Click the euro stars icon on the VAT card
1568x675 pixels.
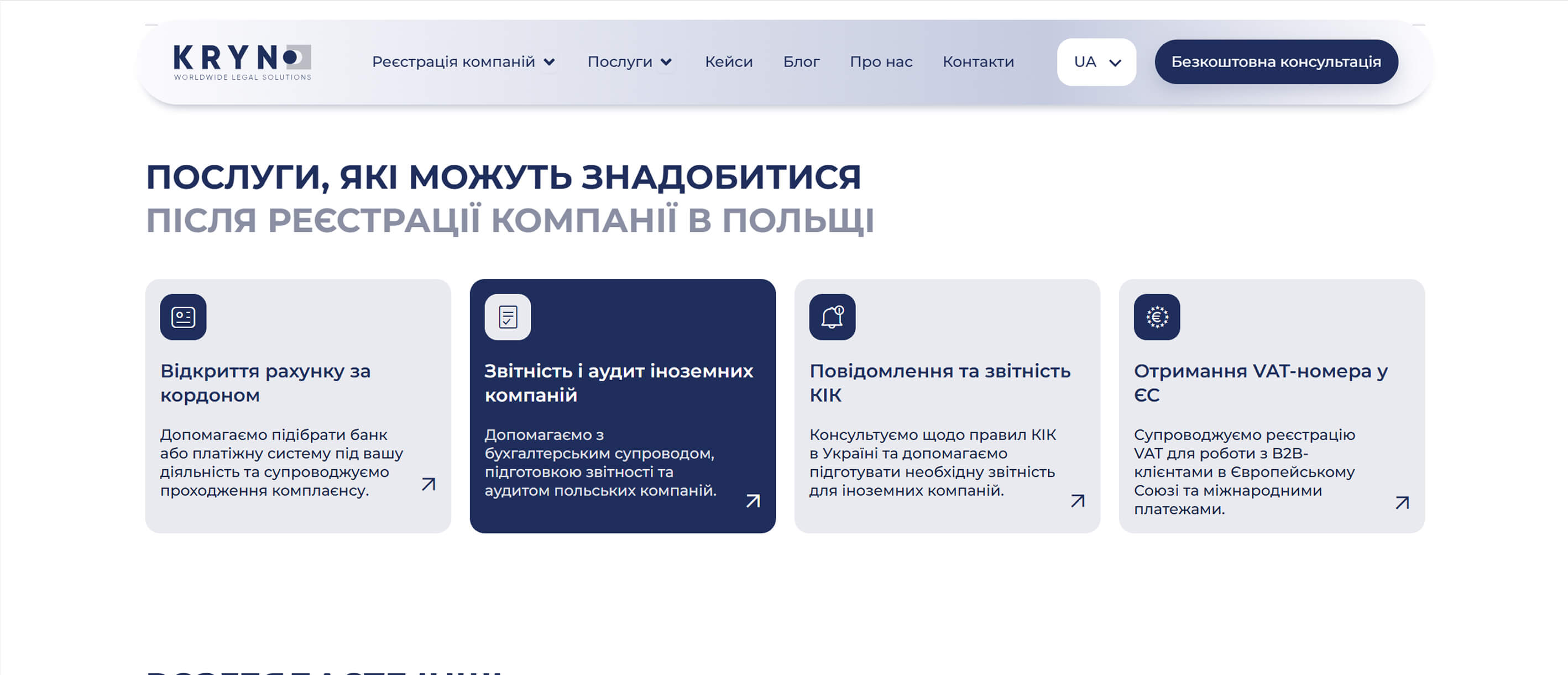point(1157,317)
